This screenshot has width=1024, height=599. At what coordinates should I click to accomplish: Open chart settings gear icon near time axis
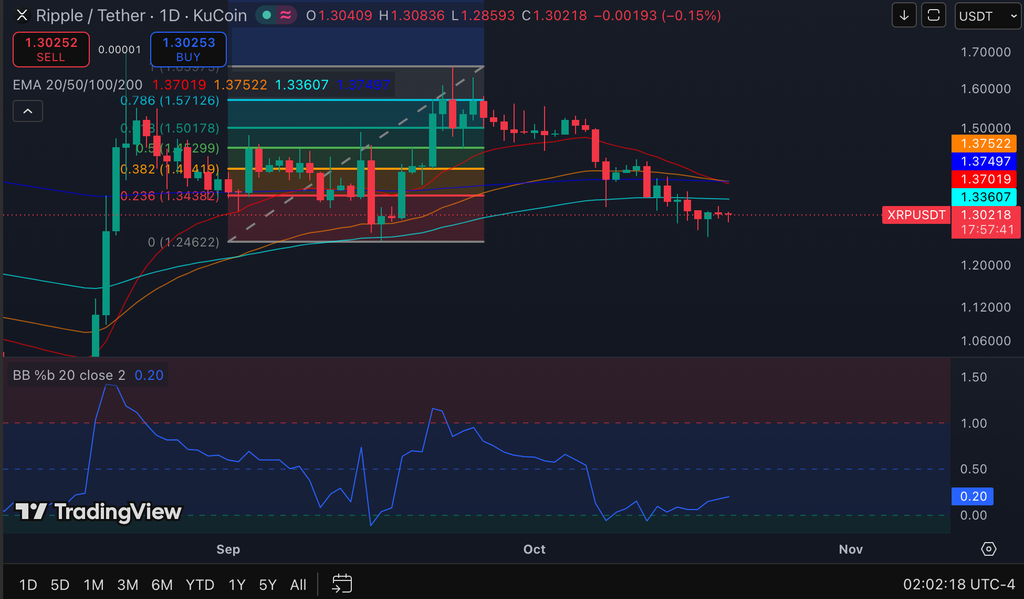[x=989, y=549]
